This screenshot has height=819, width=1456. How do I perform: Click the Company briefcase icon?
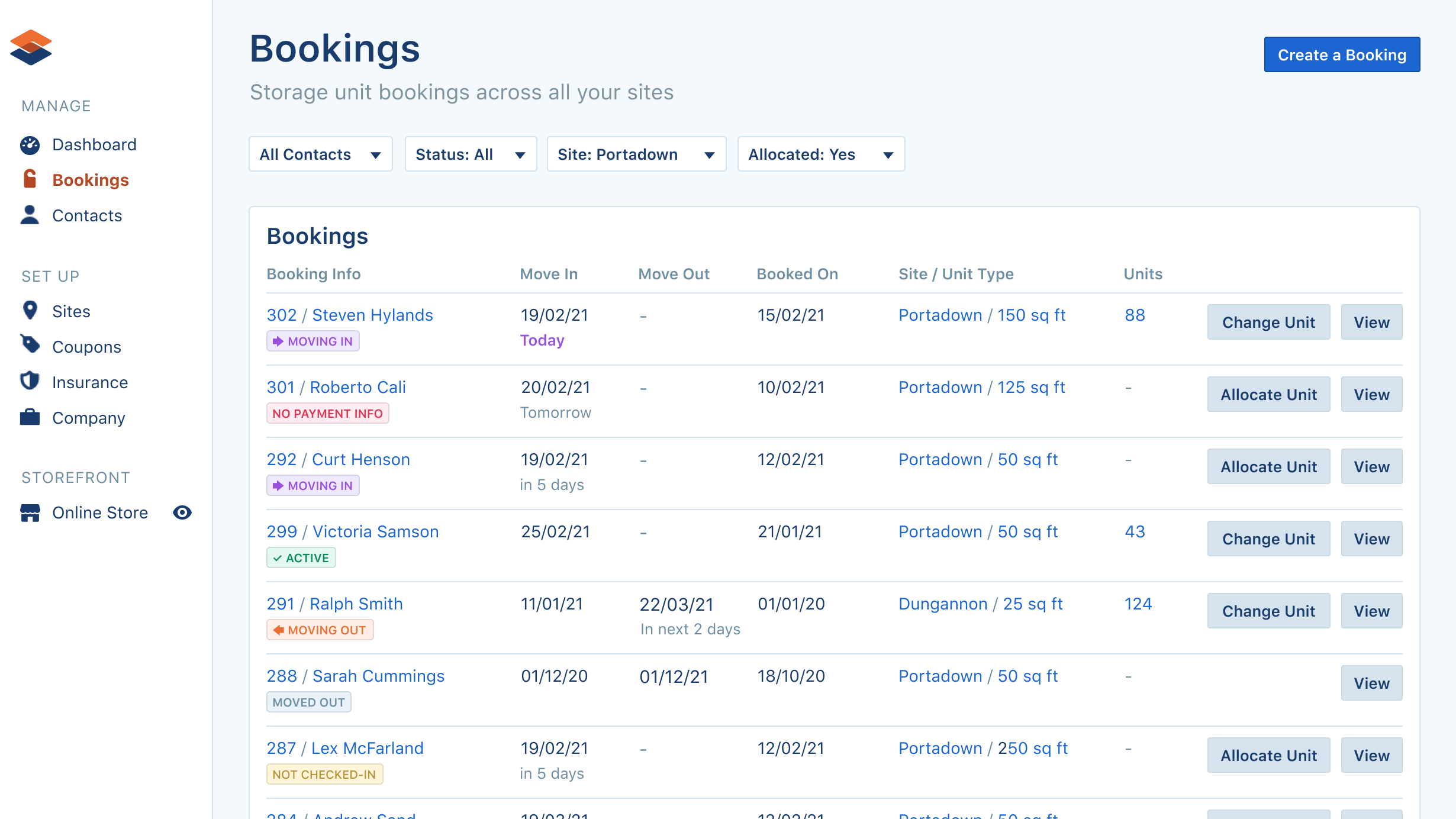pos(30,417)
